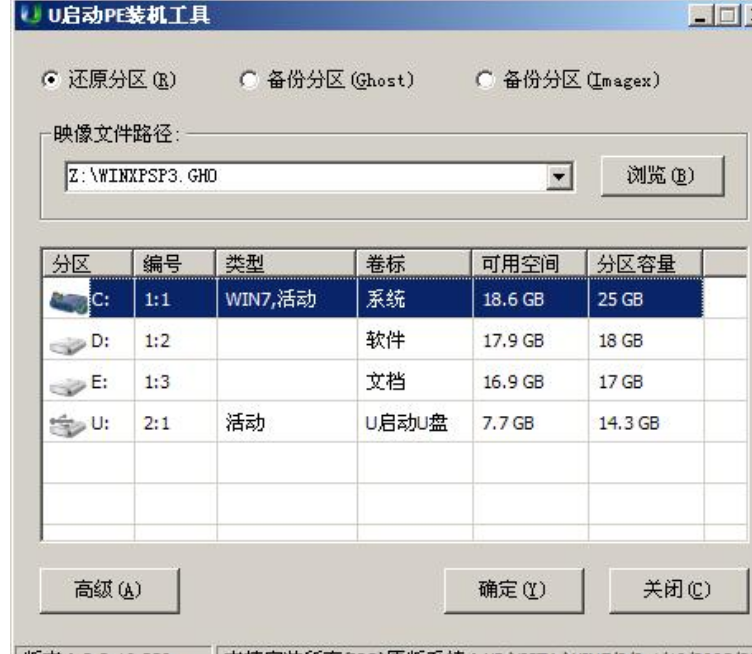
Task: Sort by the 类型 column header
Action: point(282,263)
